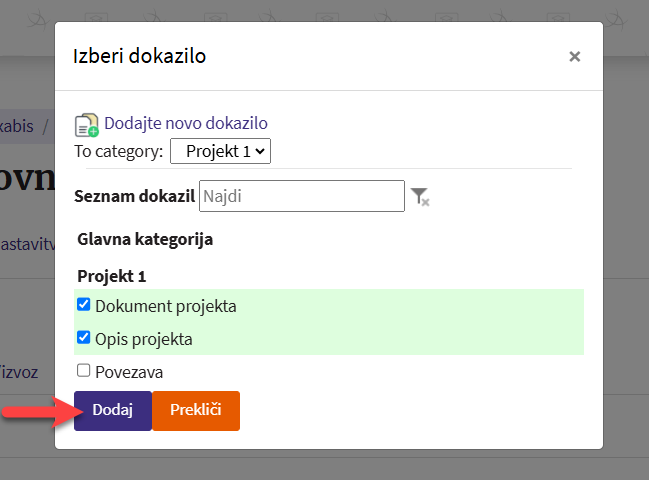Focus the Najdi search field
This screenshot has height=480, width=649.
(x=302, y=197)
